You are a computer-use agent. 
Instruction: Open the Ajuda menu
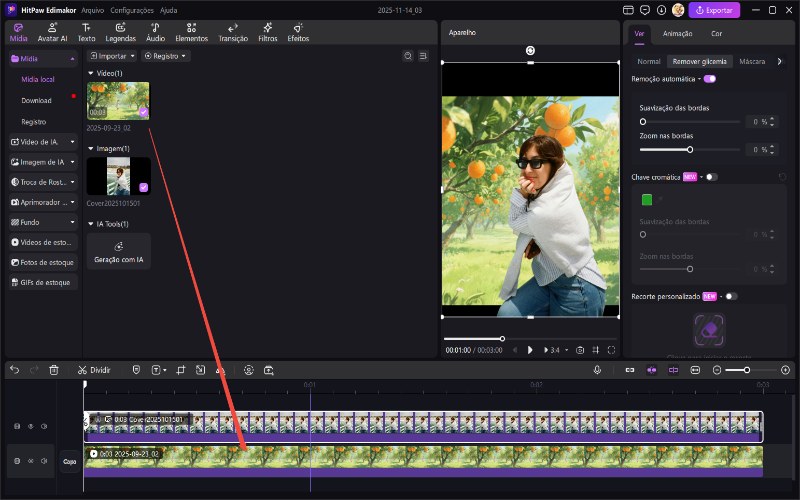pyautogui.click(x=168, y=10)
